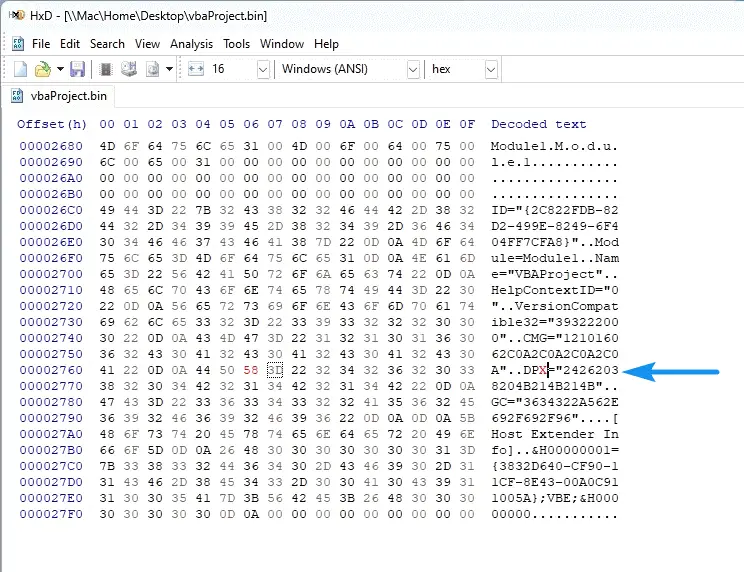This screenshot has width=744, height=572.
Task: Click the bytes-per-row width icon
Action: click(196, 69)
